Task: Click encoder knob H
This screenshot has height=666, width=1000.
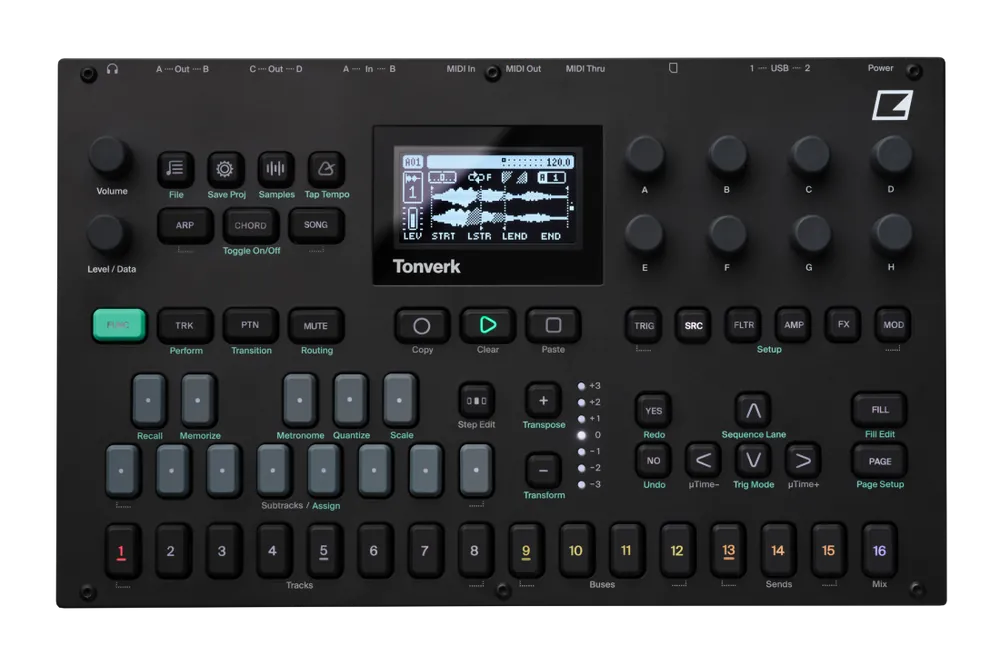Action: click(x=892, y=233)
